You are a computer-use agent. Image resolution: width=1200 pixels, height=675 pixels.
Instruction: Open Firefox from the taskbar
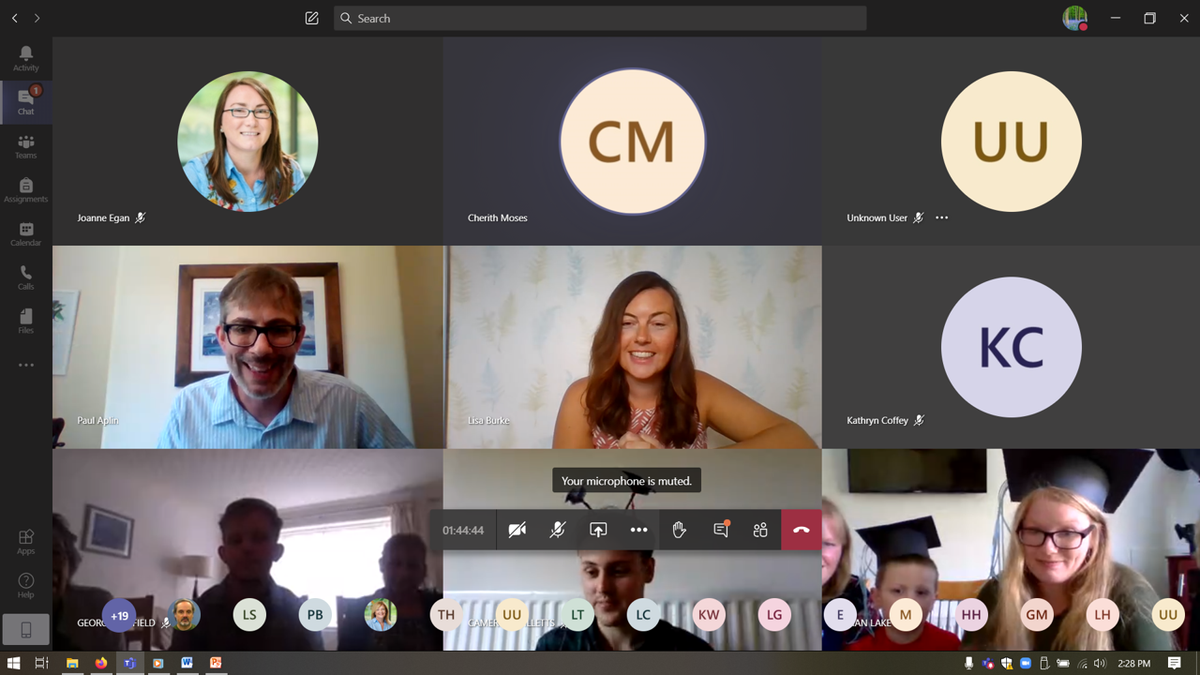click(101, 663)
